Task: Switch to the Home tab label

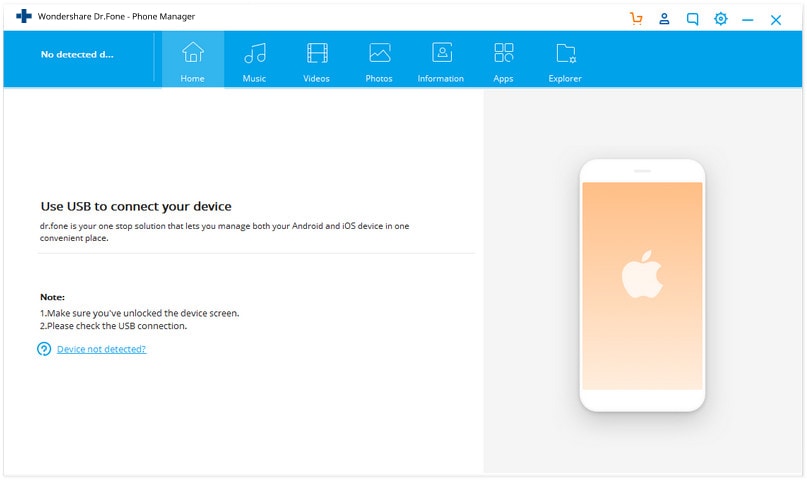Action: pos(192,79)
